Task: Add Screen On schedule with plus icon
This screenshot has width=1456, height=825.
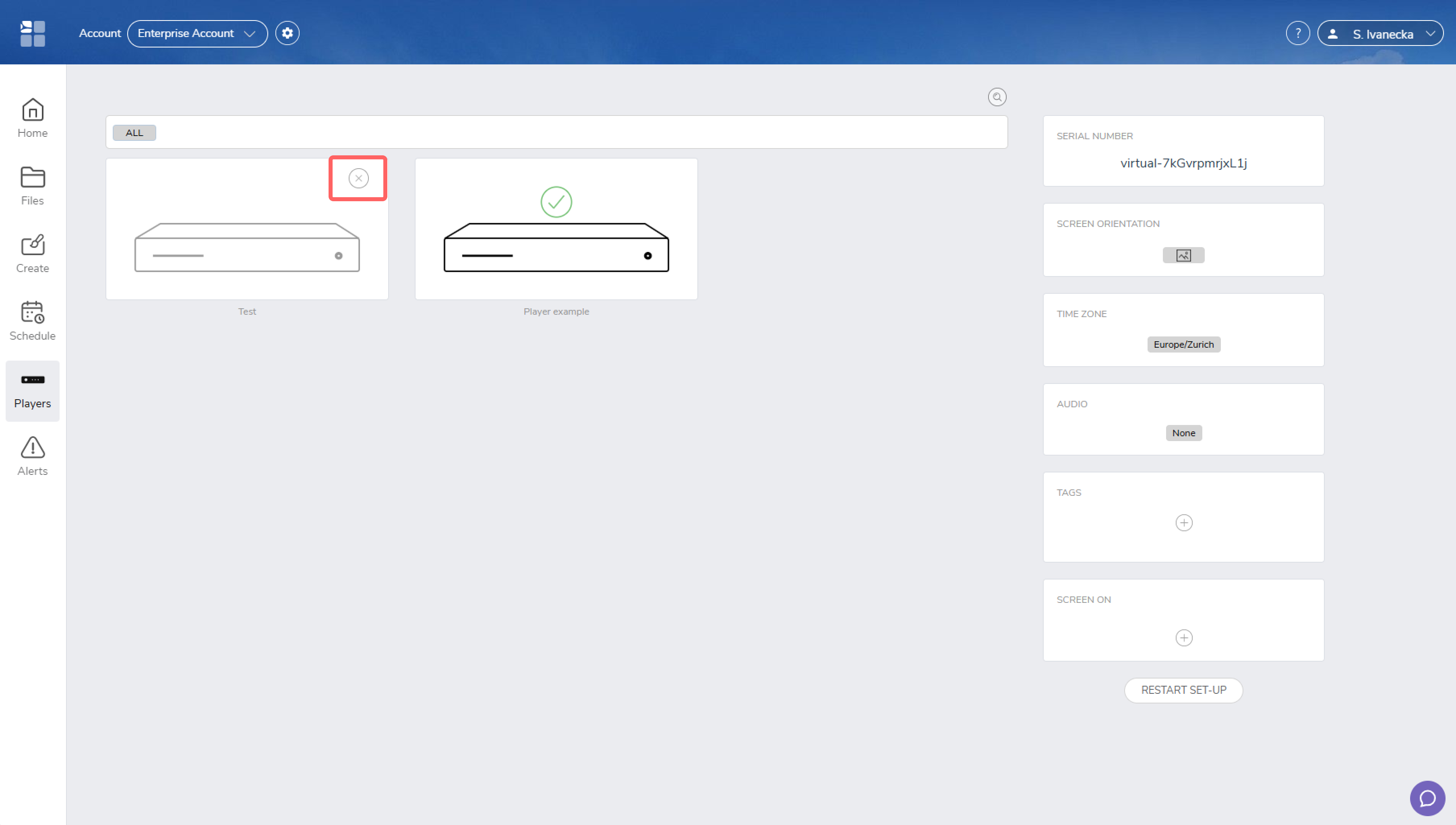Action: (x=1183, y=638)
